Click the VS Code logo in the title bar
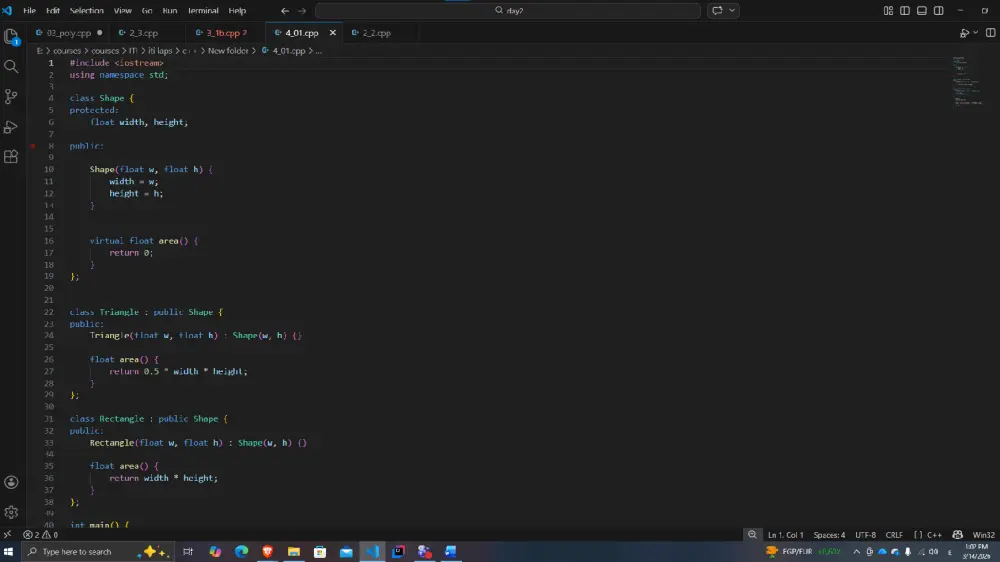The height and width of the screenshot is (562, 1000). [7, 10]
